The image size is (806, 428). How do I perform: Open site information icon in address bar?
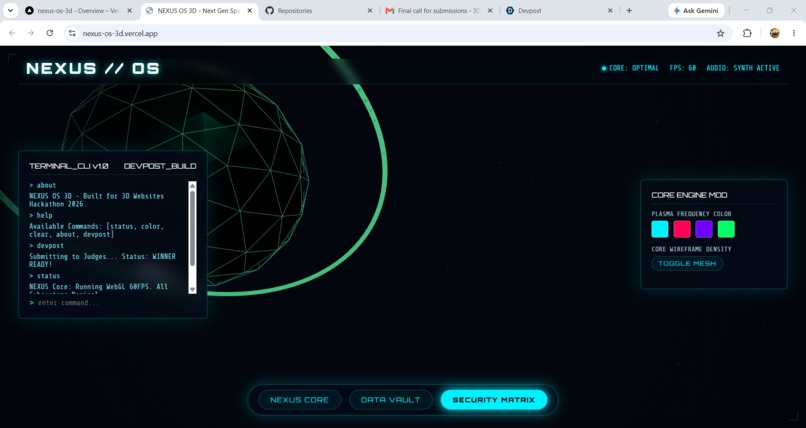72,33
